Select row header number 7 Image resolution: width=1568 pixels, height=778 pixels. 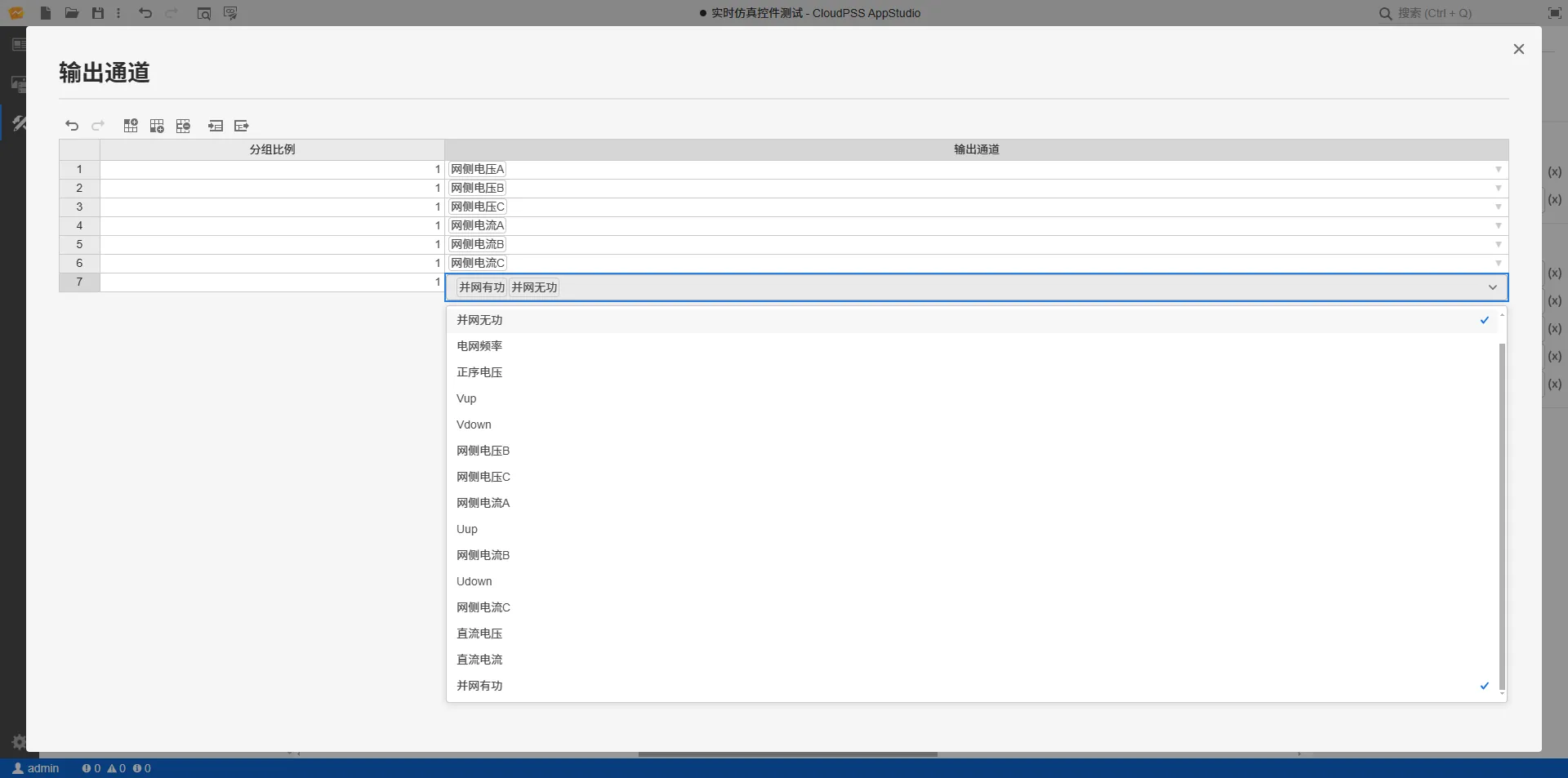click(79, 282)
